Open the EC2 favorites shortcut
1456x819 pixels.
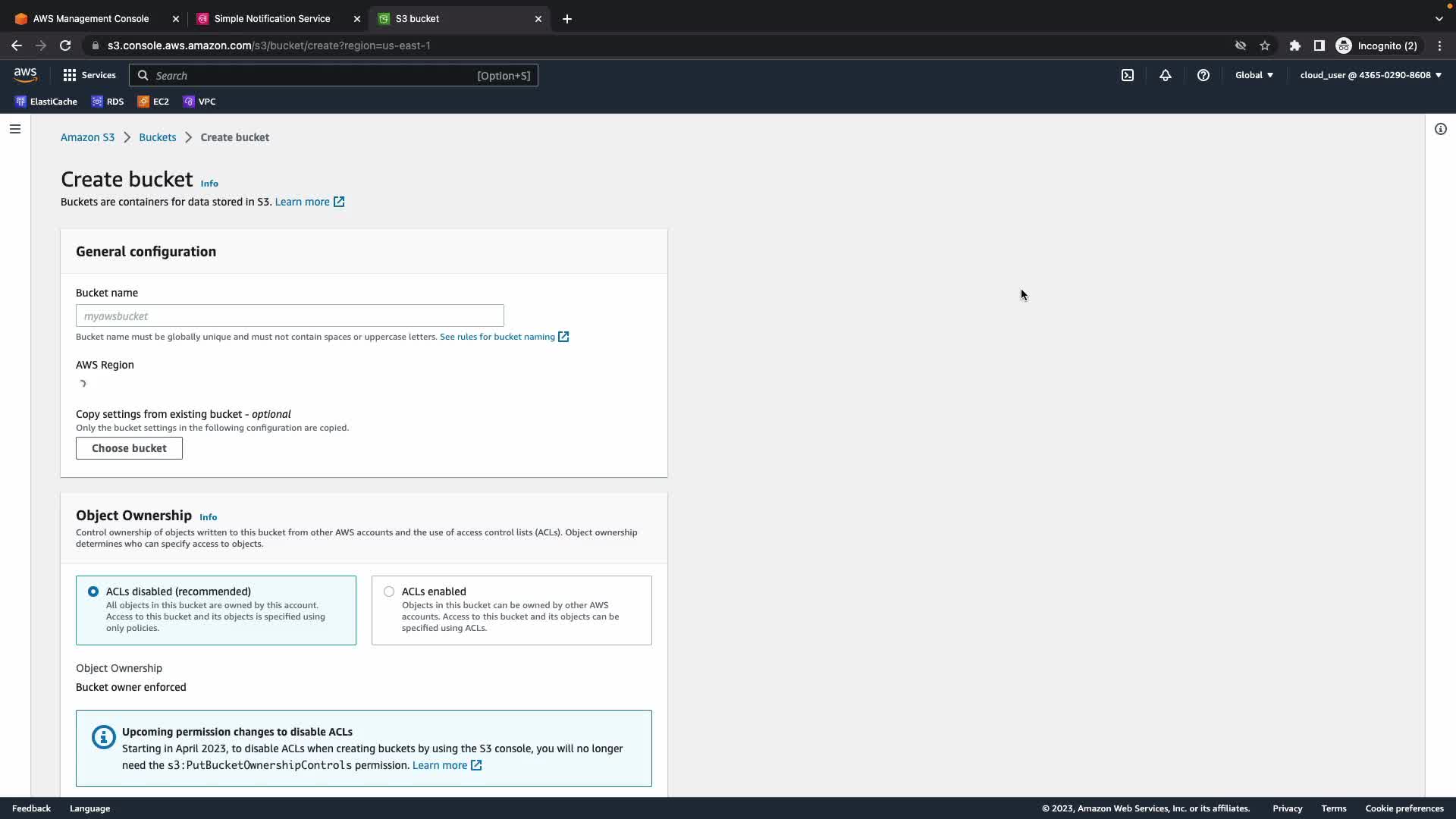click(153, 102)
